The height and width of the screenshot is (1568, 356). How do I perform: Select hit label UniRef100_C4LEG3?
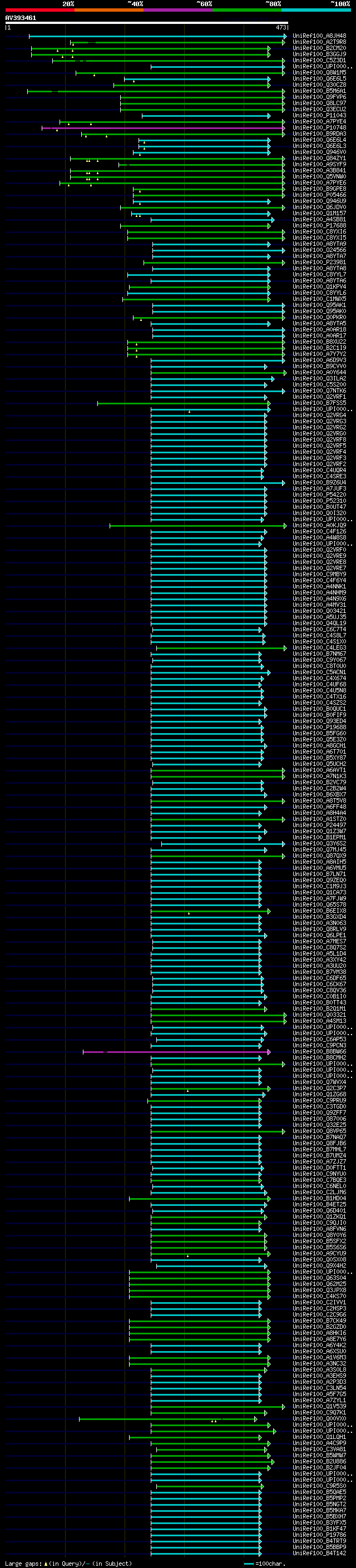[x=319, y=647]
